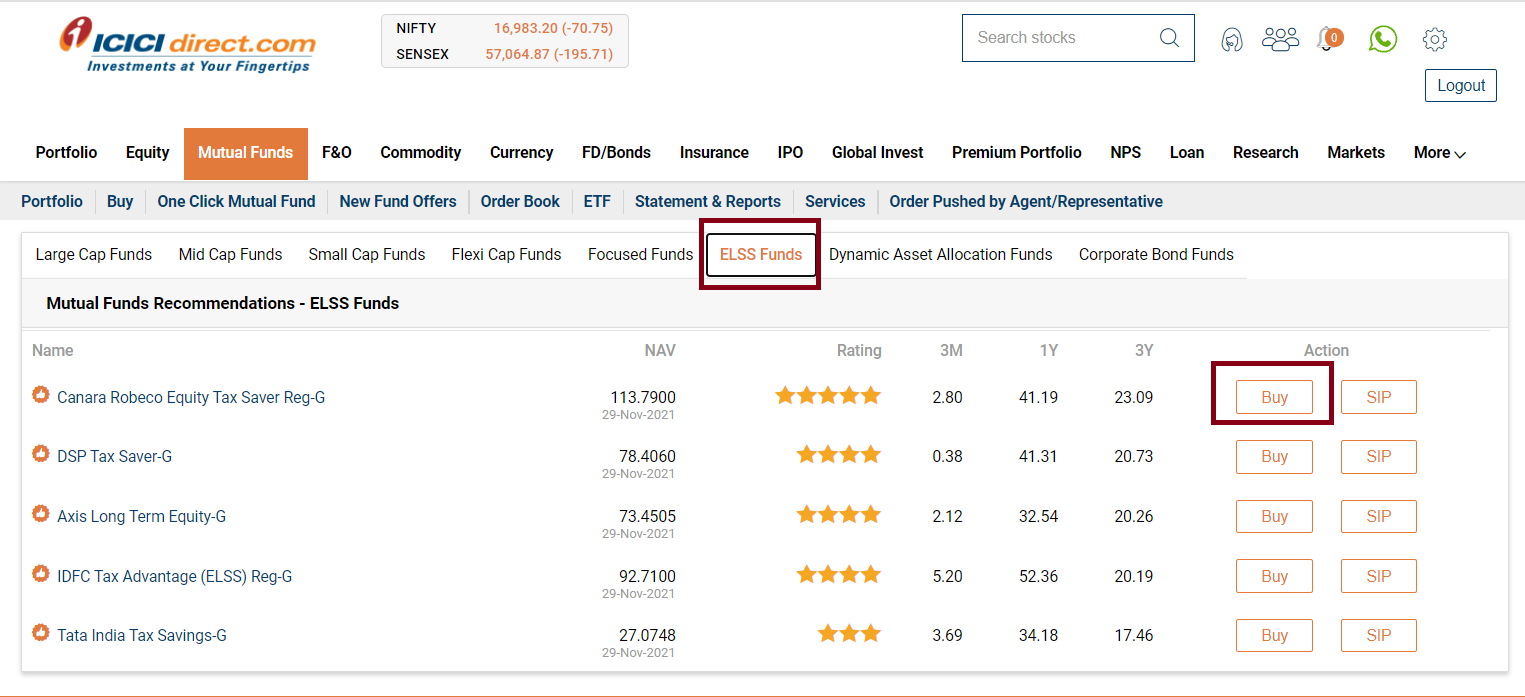Open the notifications bell icon
The image size is (1525, 697).
pos(1329,39)
